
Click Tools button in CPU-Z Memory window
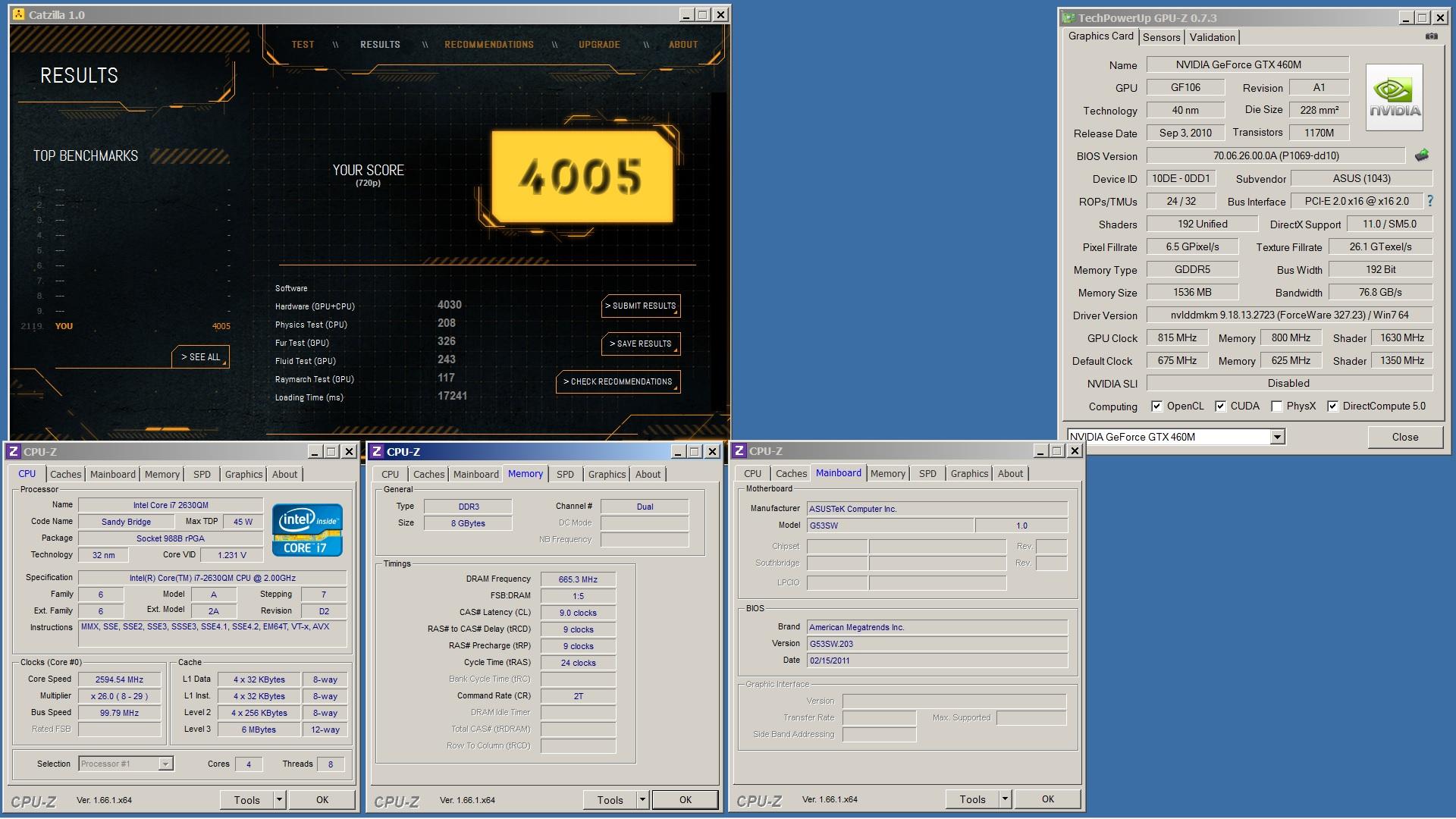click(x=610, y=799)
